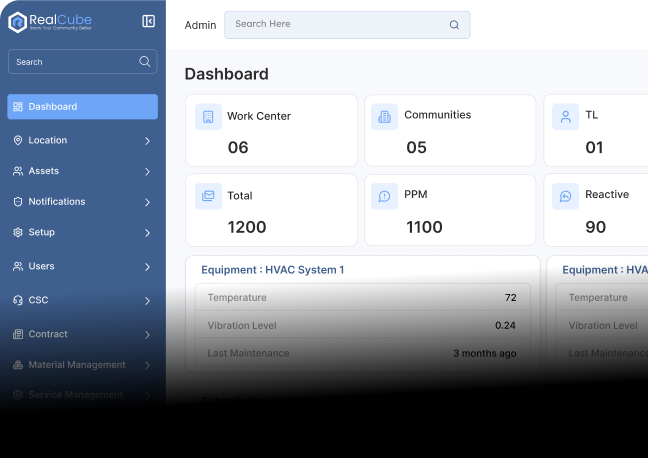Click the Assets people icon
Screen dimensions: 648x458
pyautogui.click(x=18, y=171)
